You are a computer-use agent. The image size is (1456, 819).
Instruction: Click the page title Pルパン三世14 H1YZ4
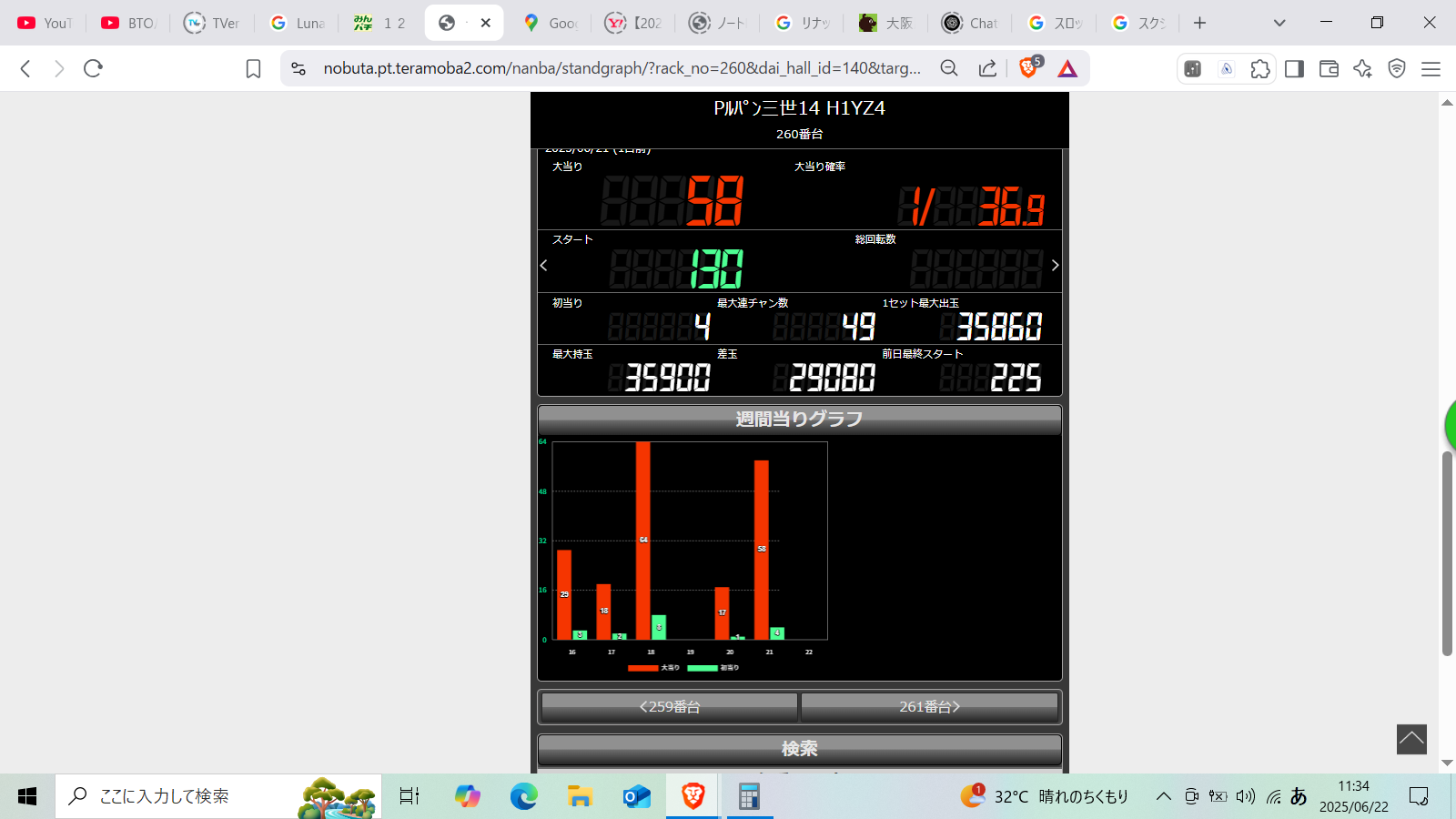(800, 108)
